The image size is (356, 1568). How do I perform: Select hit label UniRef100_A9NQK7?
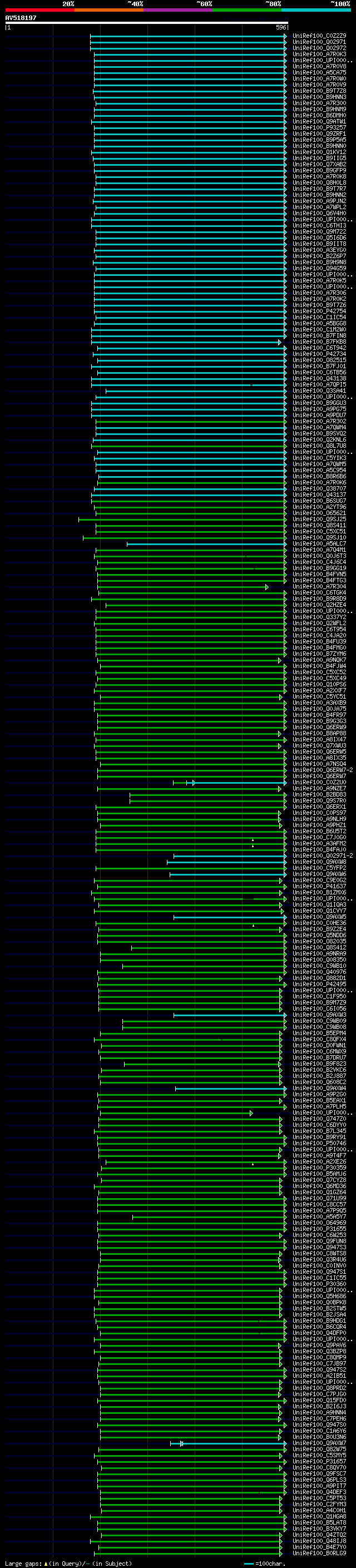[319, 660]
